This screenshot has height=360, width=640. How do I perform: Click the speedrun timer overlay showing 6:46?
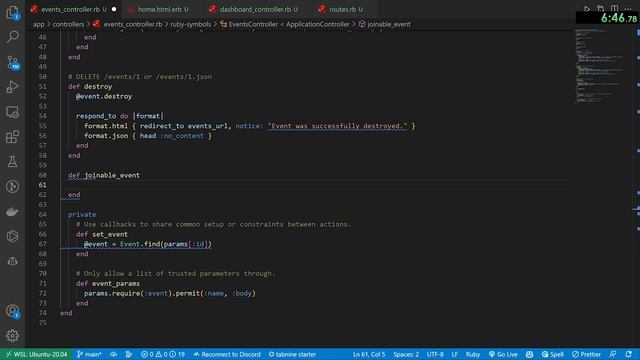coord(607,18)
